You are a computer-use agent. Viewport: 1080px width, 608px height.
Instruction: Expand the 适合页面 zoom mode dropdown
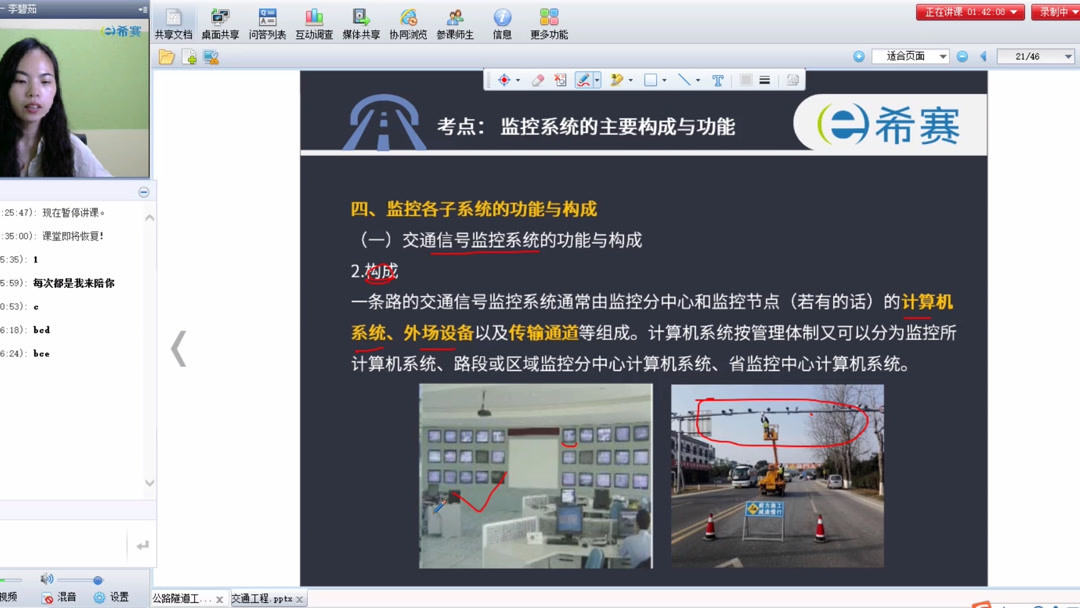coord(941,56)
